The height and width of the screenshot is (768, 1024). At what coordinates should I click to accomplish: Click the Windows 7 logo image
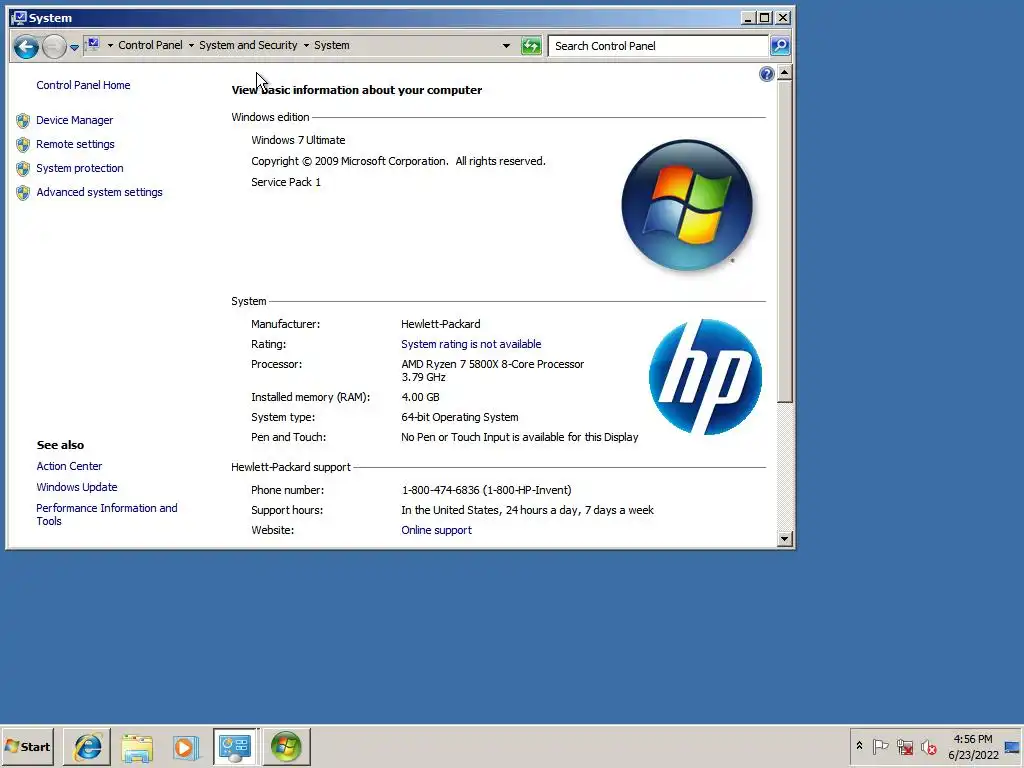687,205
